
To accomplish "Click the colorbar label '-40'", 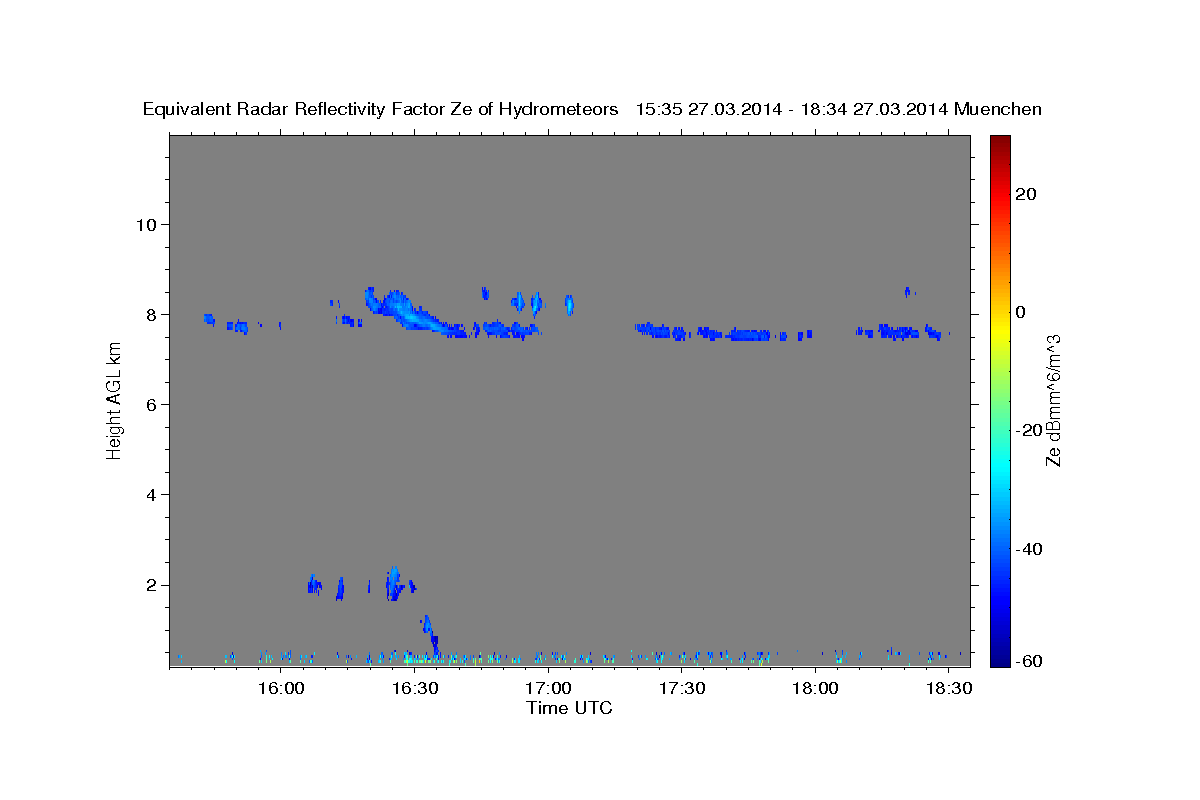I will click(x=1029, y=549).
